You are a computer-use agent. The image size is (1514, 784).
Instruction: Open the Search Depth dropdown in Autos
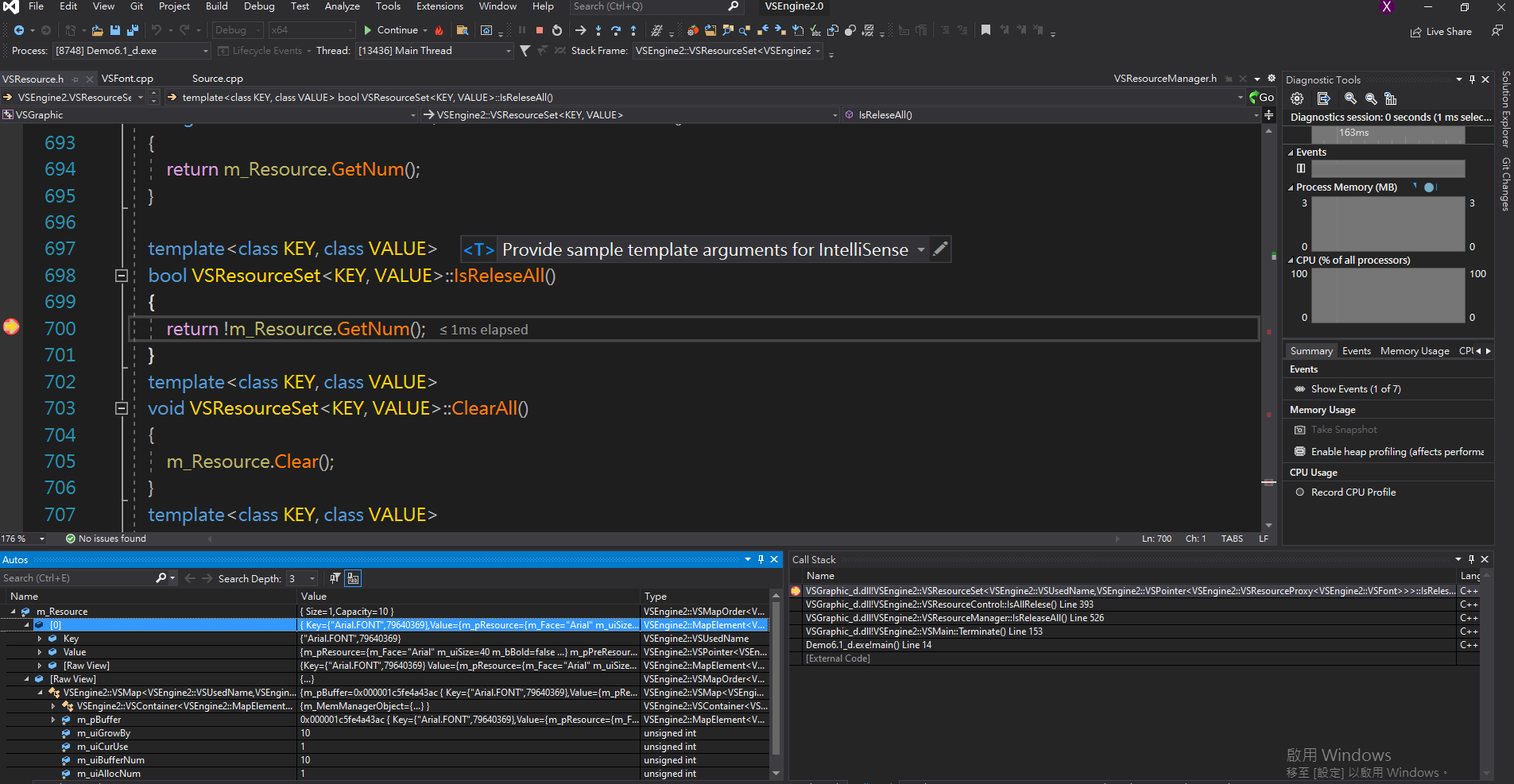[x=311, y=578]
